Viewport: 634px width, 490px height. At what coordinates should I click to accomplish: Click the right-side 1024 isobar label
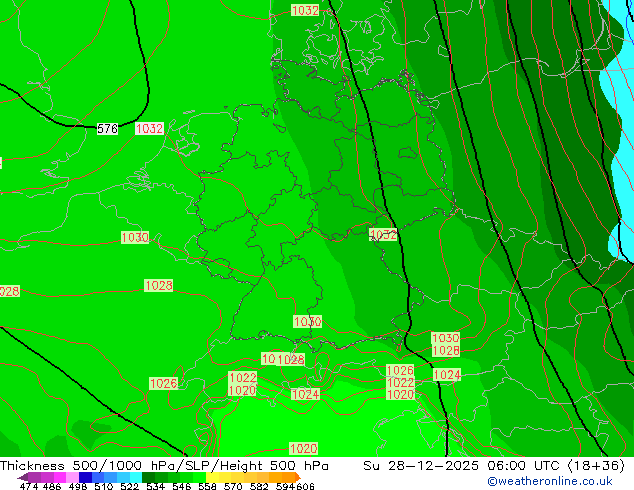point(447,375)
